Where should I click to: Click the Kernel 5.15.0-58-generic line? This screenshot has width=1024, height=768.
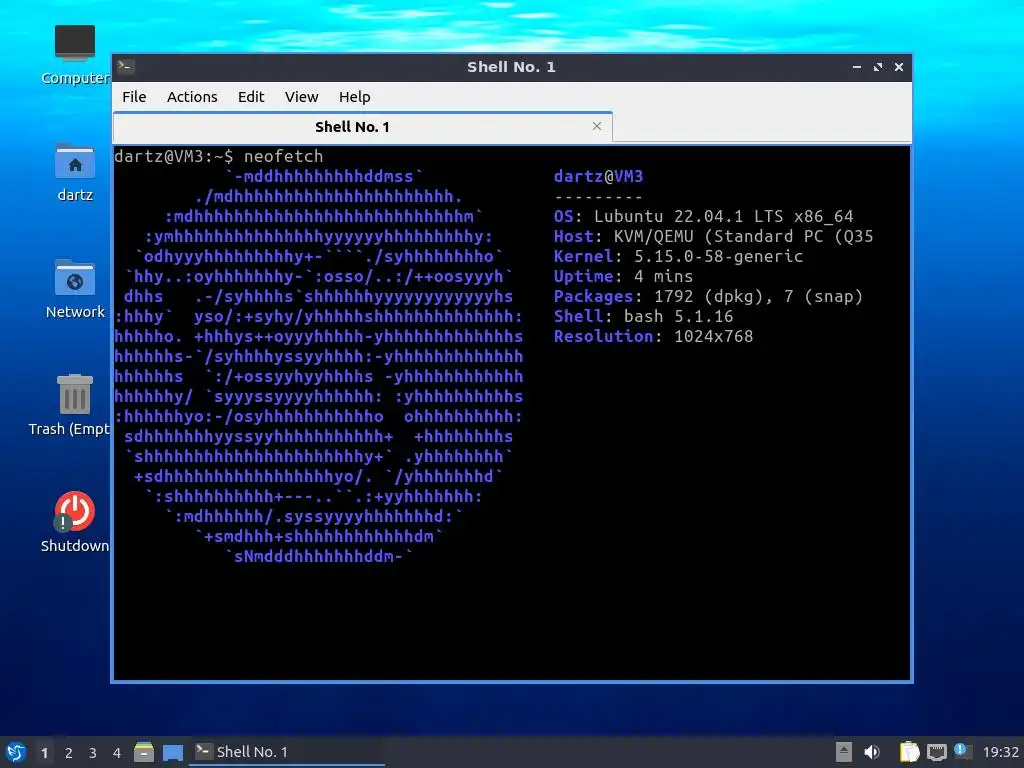tap(679, 256)
